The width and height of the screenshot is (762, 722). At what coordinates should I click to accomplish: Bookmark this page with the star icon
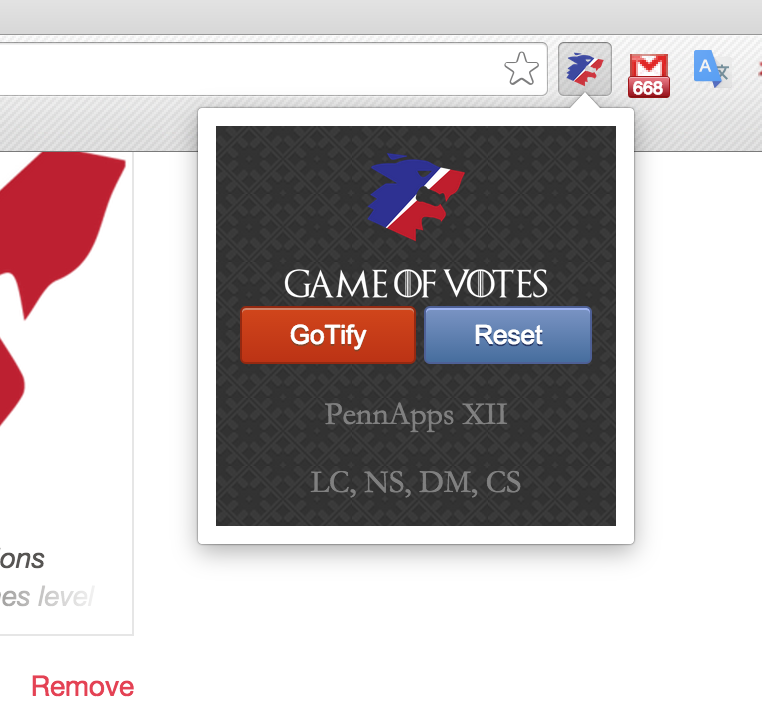pyautogui.click(x=521, y=69)
